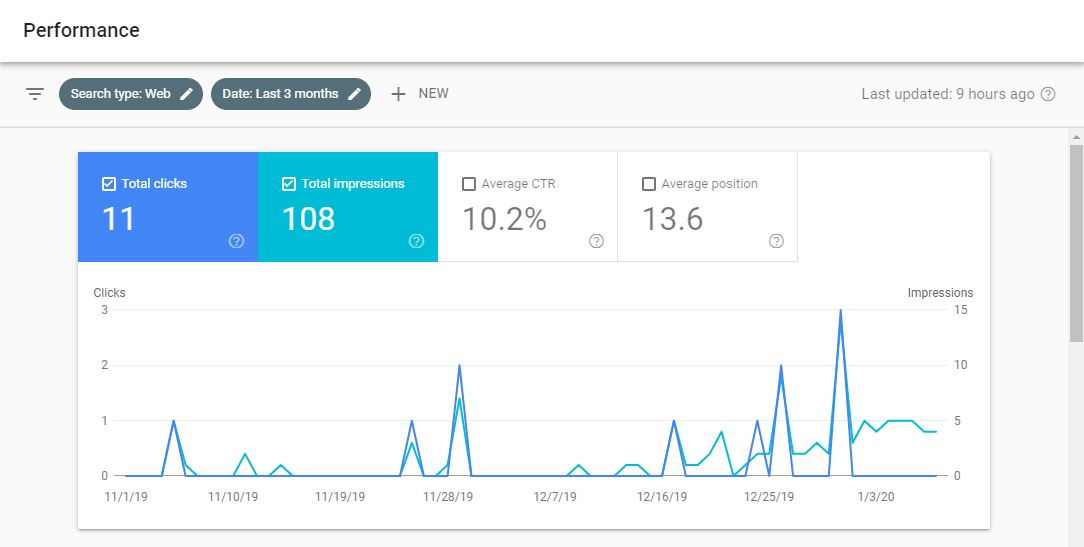Click help icon next to Last updated

click(1048, 94)
